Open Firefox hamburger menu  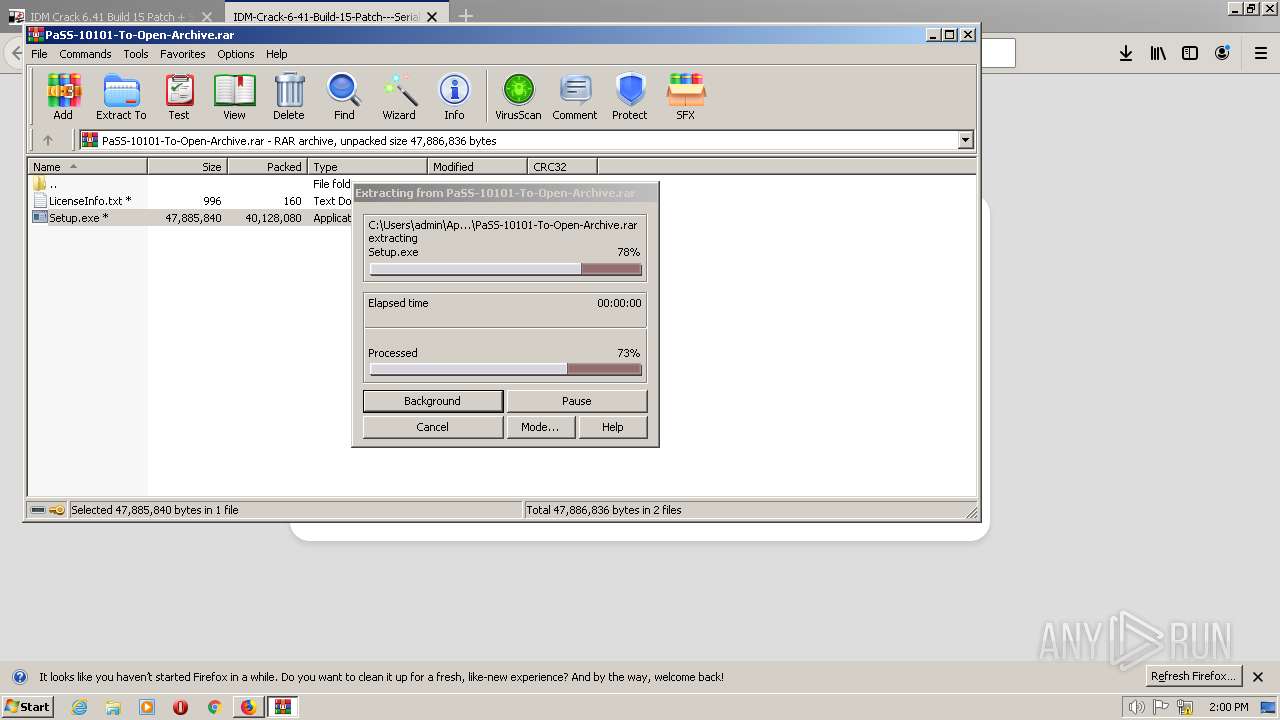point(1261,53)
